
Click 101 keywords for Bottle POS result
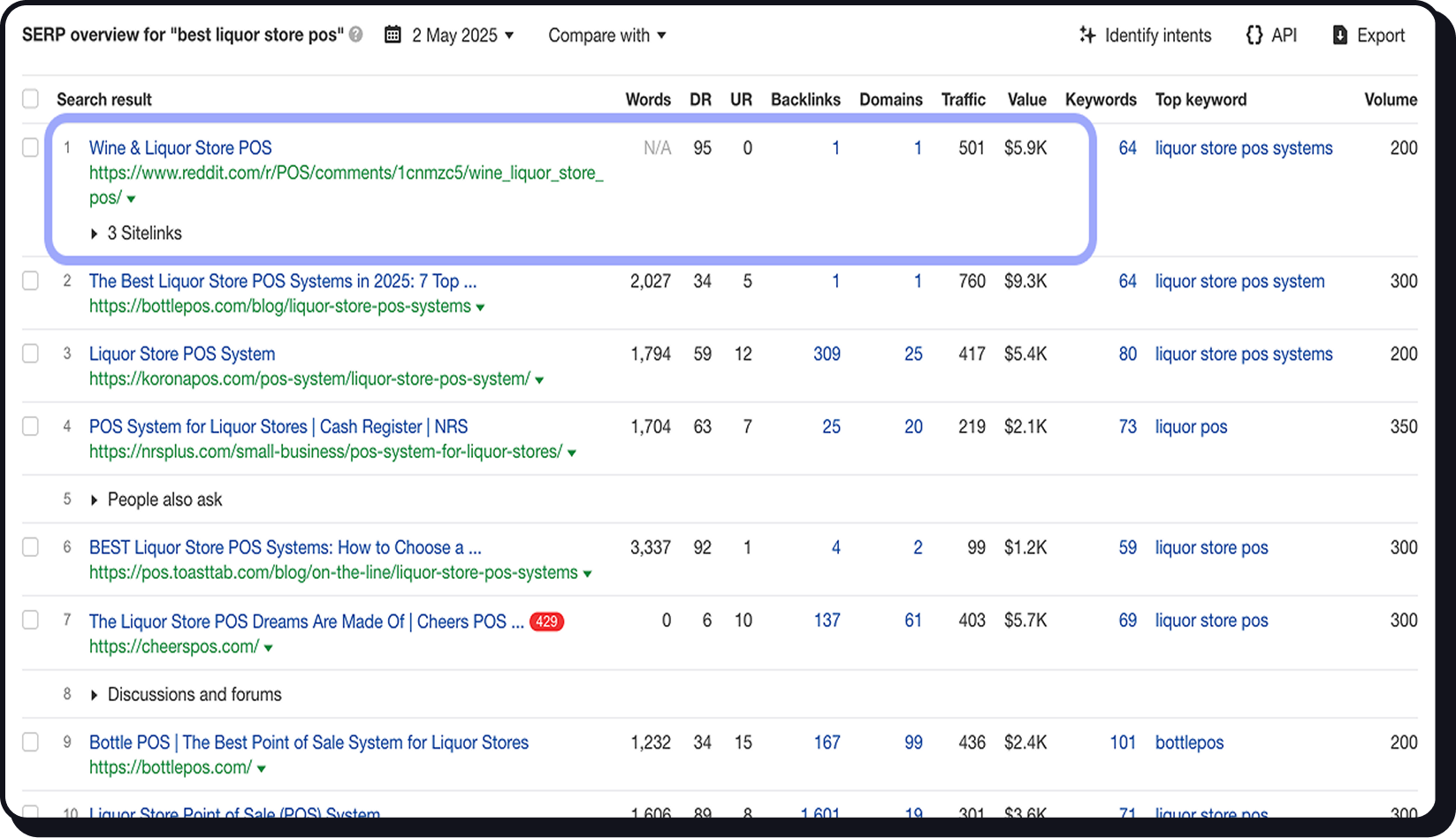1123,742
